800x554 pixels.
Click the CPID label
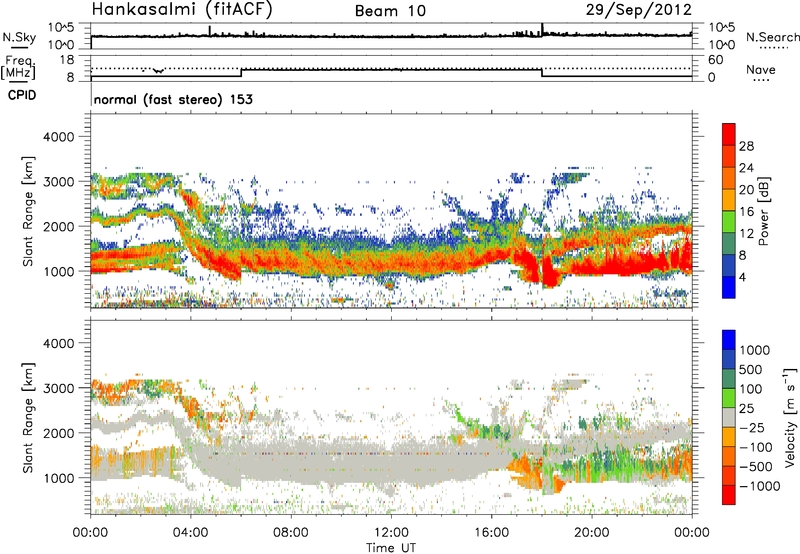(x=22, y=95)
